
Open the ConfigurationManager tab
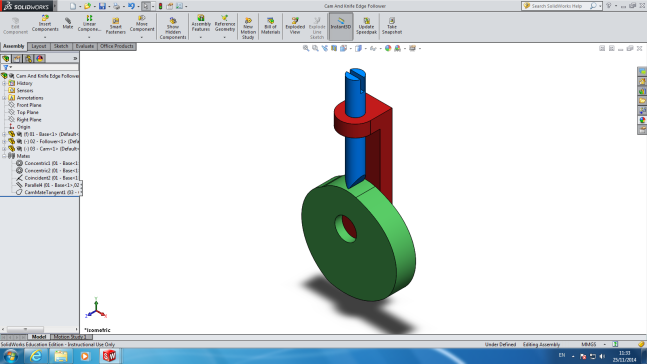pos(28,59)
